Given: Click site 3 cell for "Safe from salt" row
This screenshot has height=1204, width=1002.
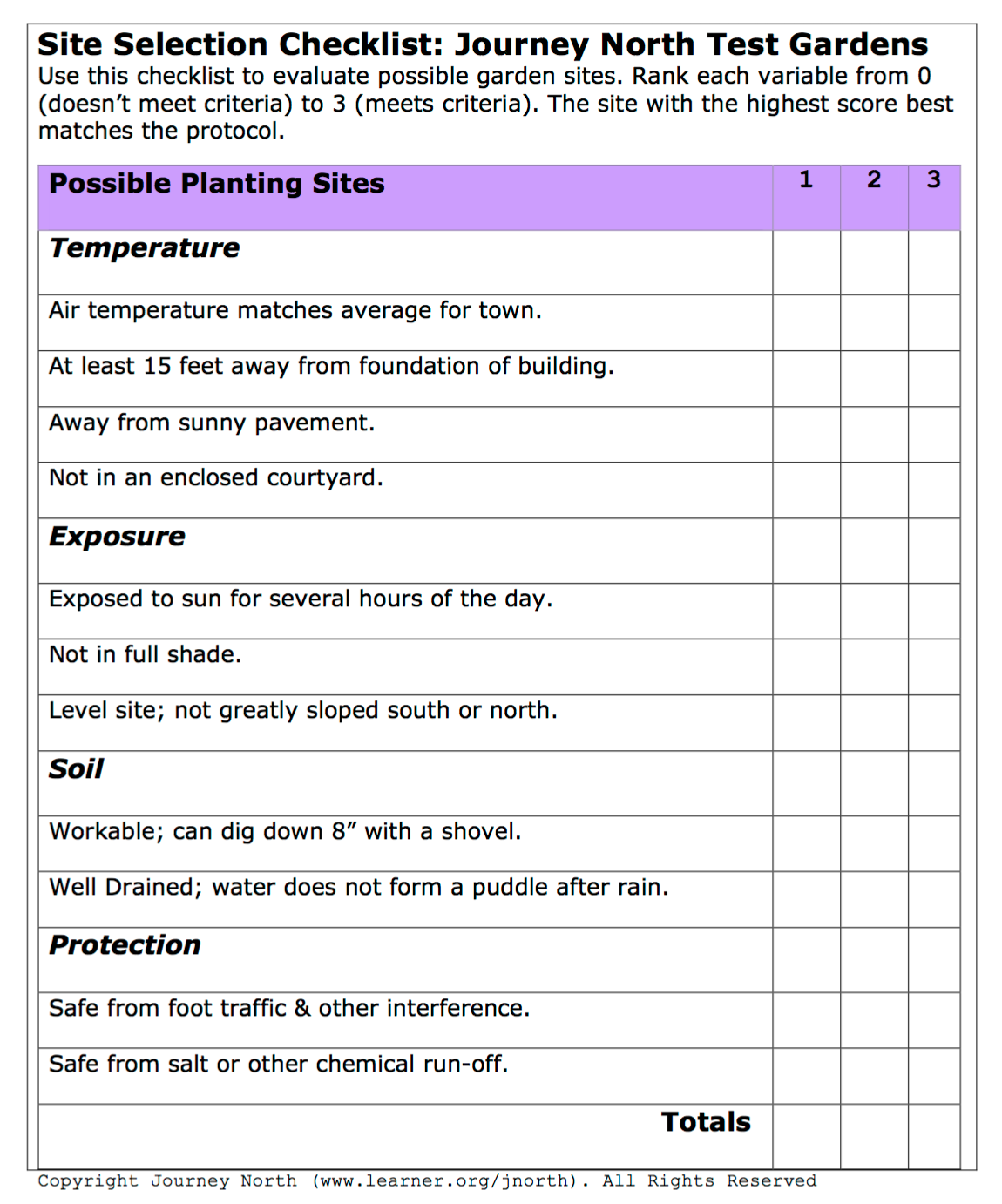Looking at the screenshot, I should (x=934, y=1076).
